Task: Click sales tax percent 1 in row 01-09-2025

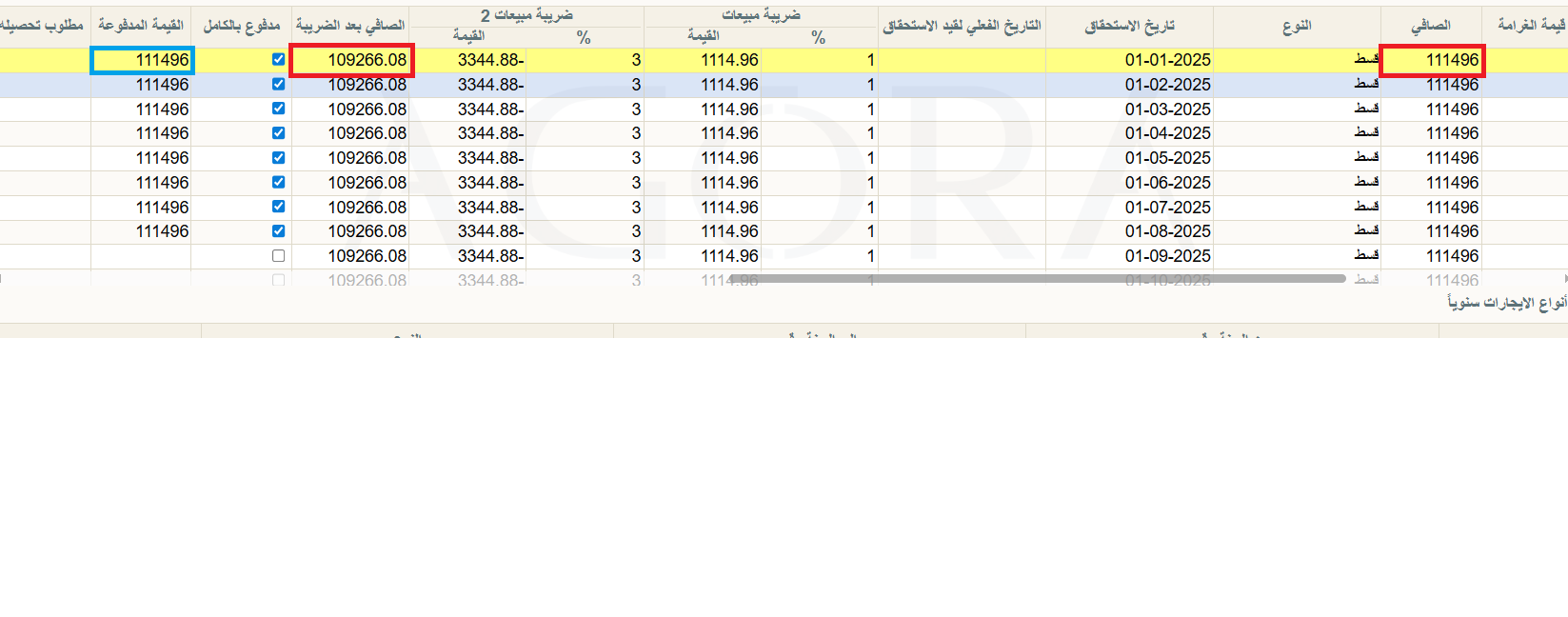Action: [820, 256]
